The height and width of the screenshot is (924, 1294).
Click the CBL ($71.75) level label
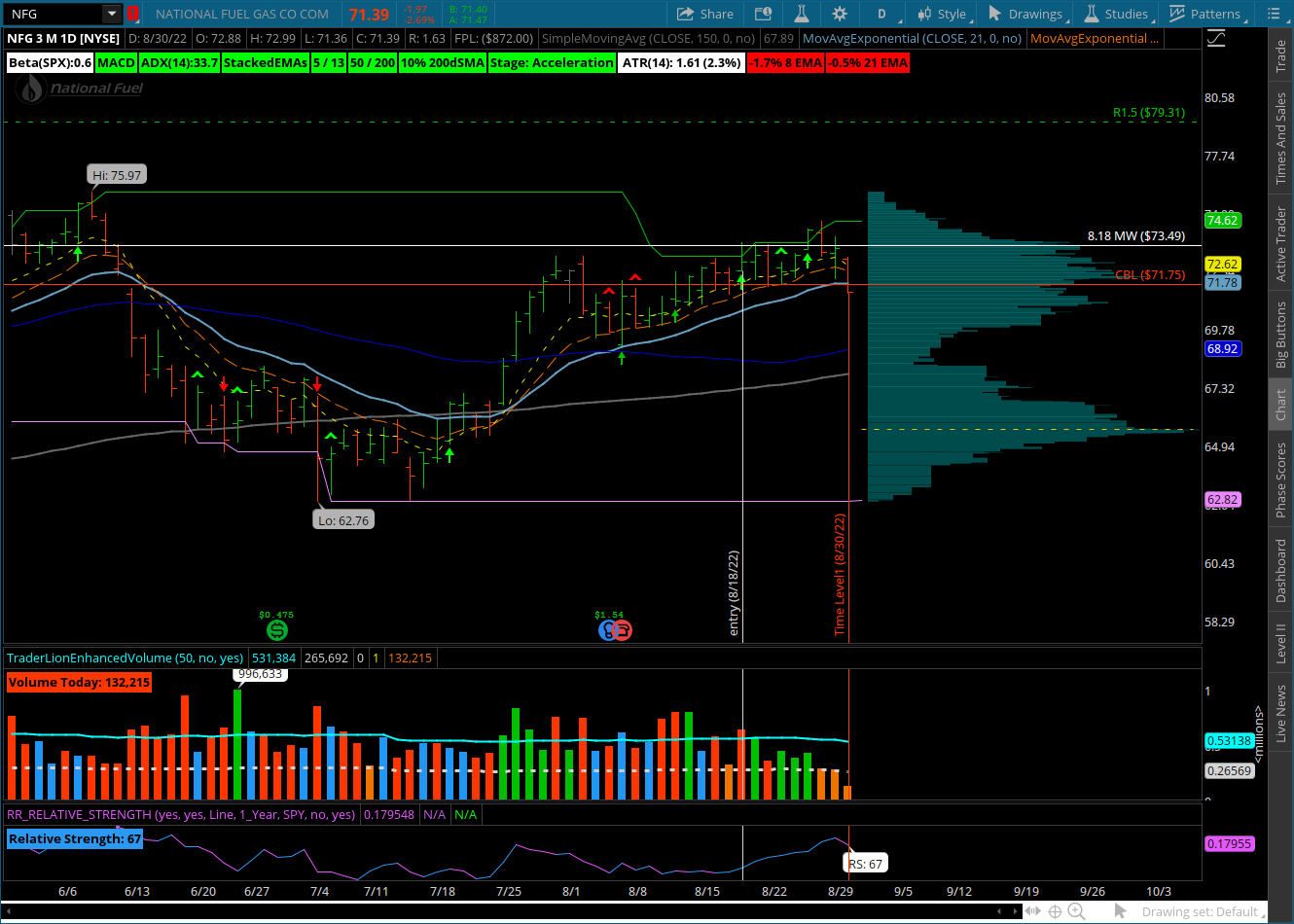pos(1150,274)
